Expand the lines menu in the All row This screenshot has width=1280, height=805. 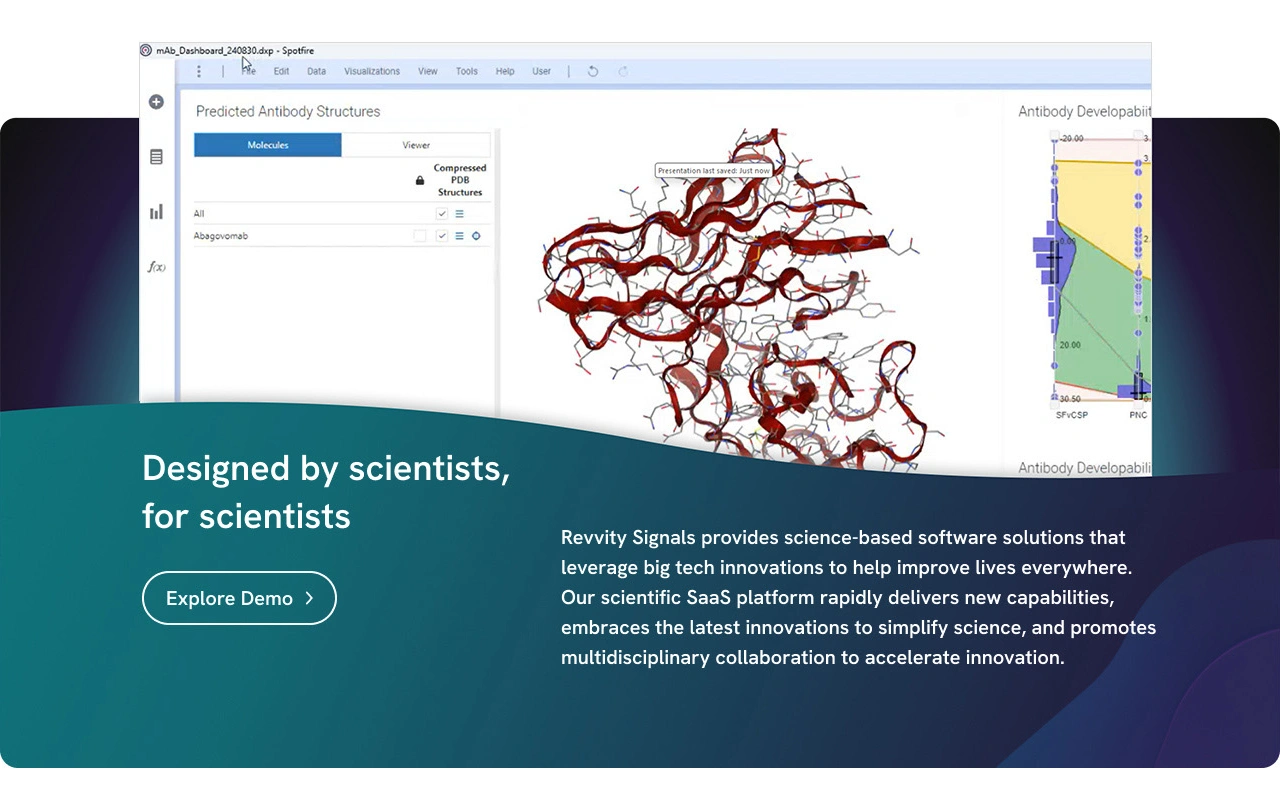(460, 214)
